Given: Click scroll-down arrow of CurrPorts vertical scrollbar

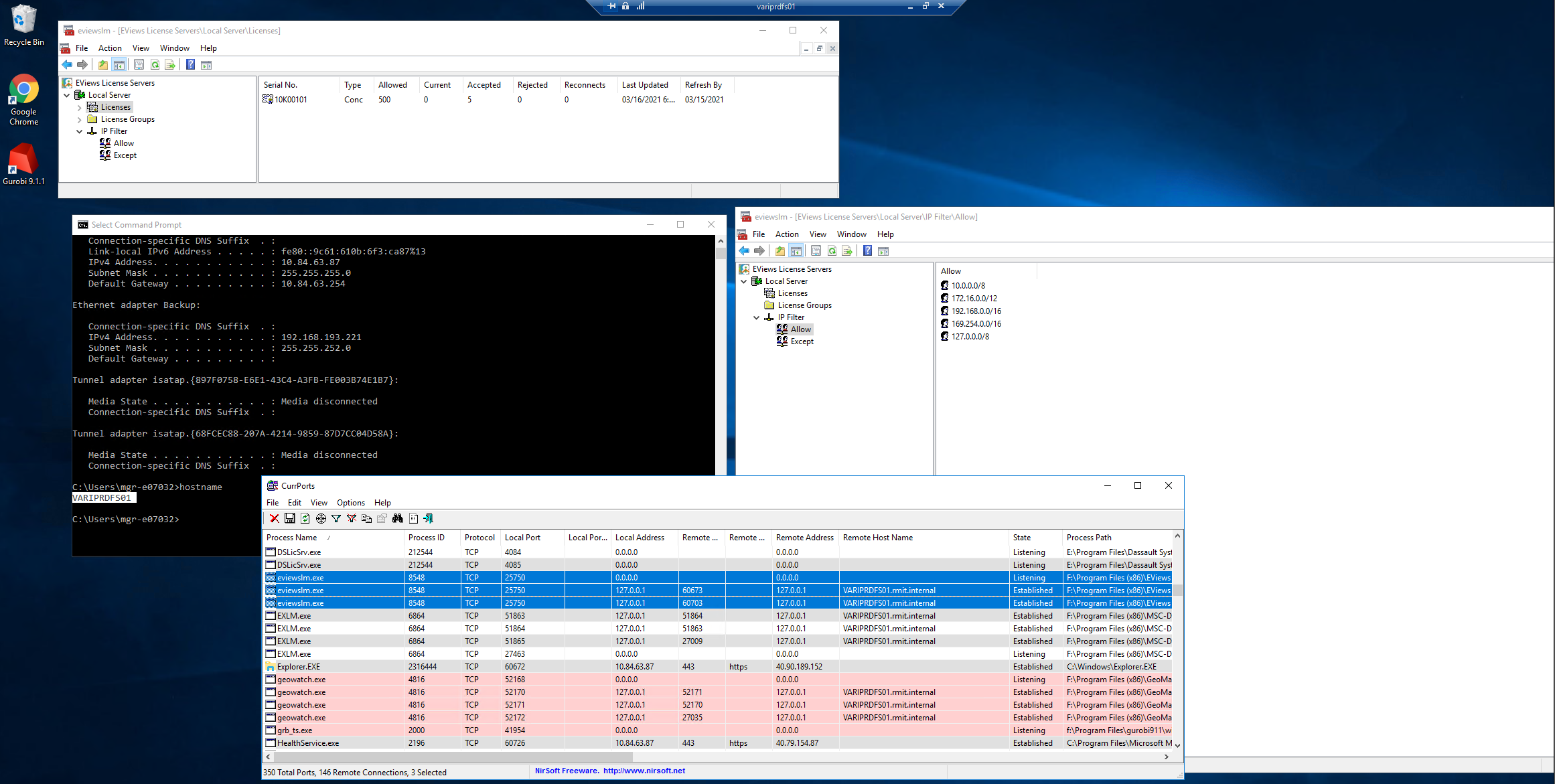Looking at the screenshot, I should [x=1177, y=745].
